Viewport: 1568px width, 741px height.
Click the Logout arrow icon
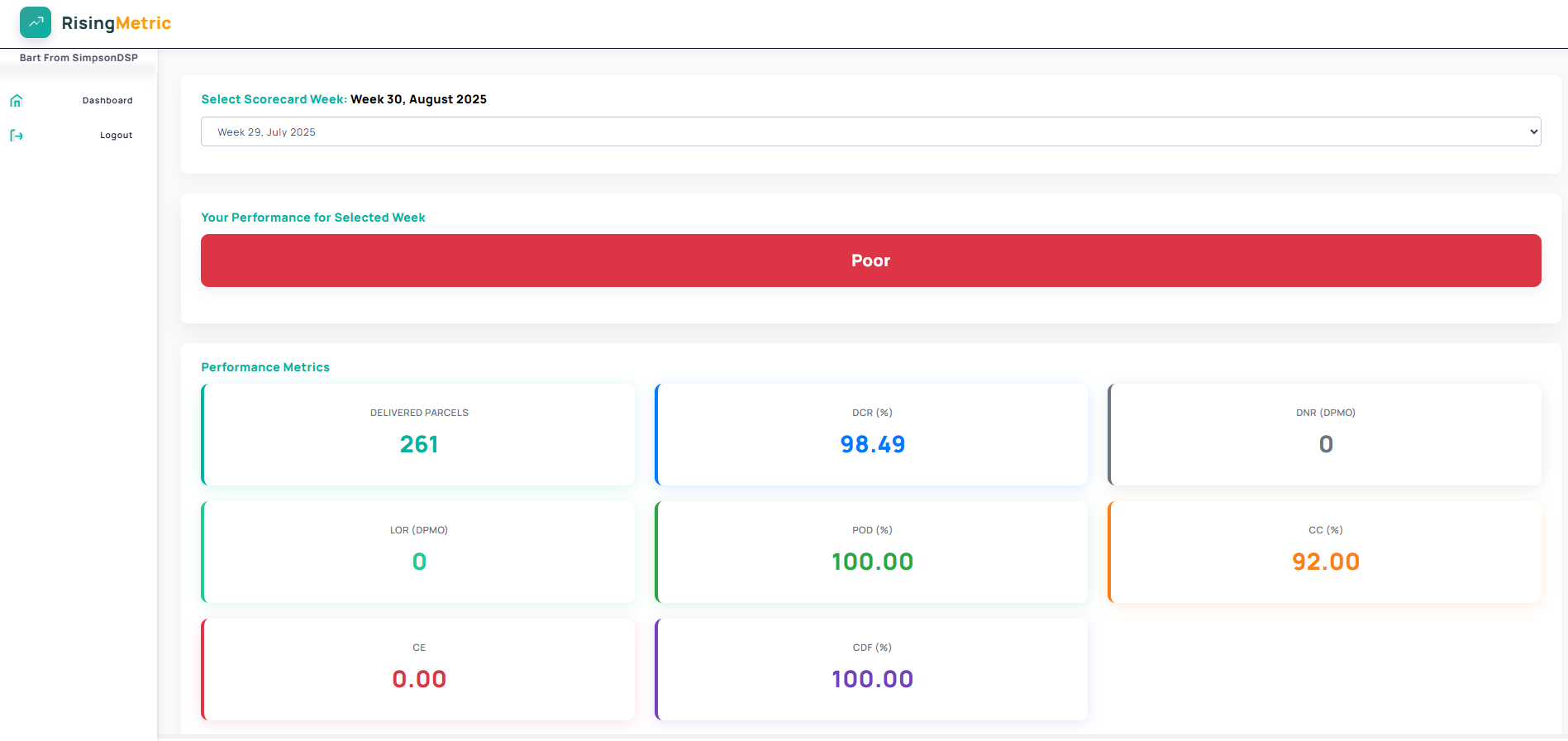pos(17,136)
